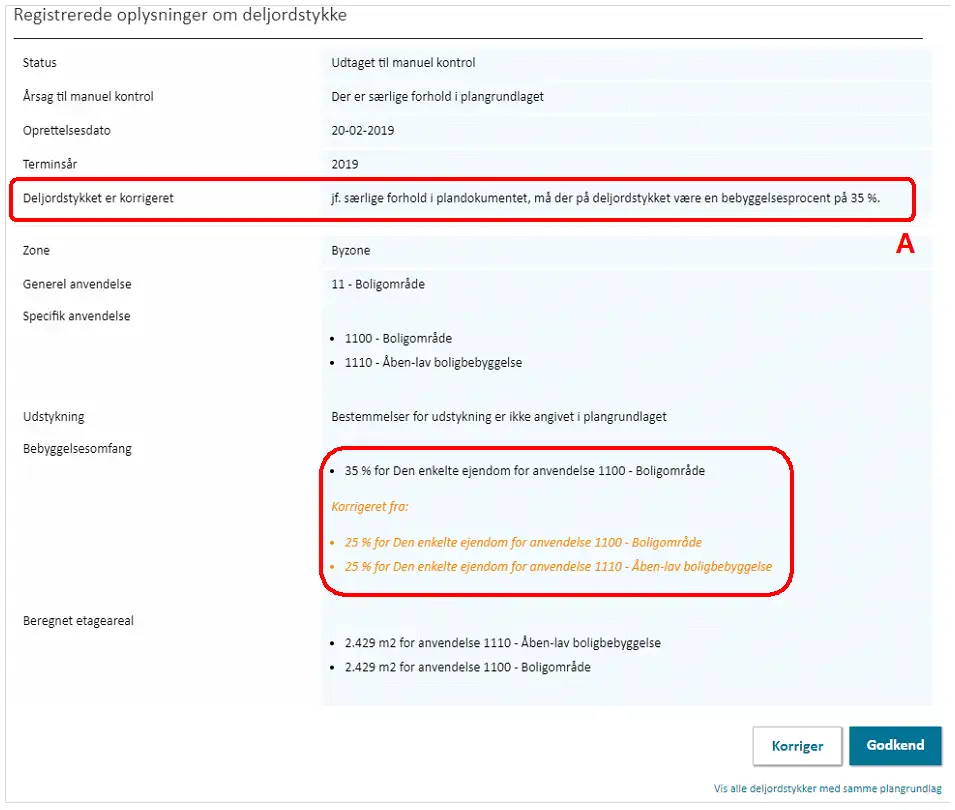The image size is (955, 810).
Task: Select the Oprettelsesdato value 20-02-2019
Action: tap(364, 131)
